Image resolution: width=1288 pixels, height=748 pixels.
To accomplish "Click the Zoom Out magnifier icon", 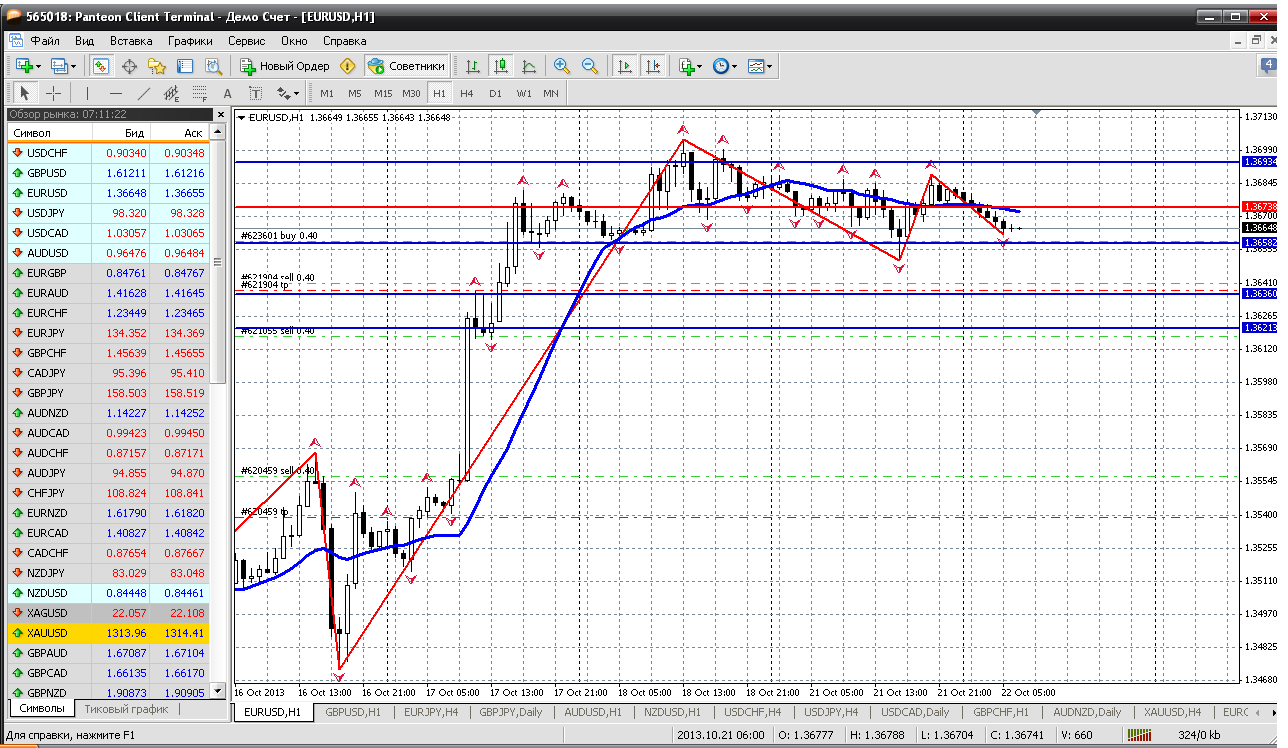I will point(590,66).
